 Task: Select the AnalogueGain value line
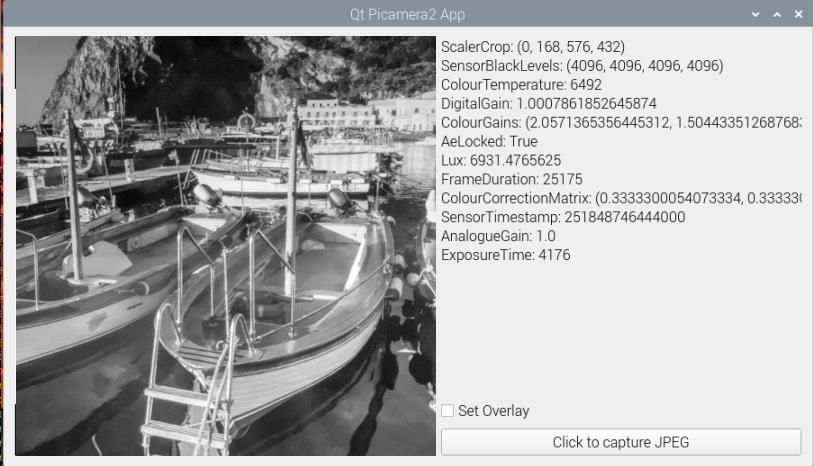tap(498, 236)
